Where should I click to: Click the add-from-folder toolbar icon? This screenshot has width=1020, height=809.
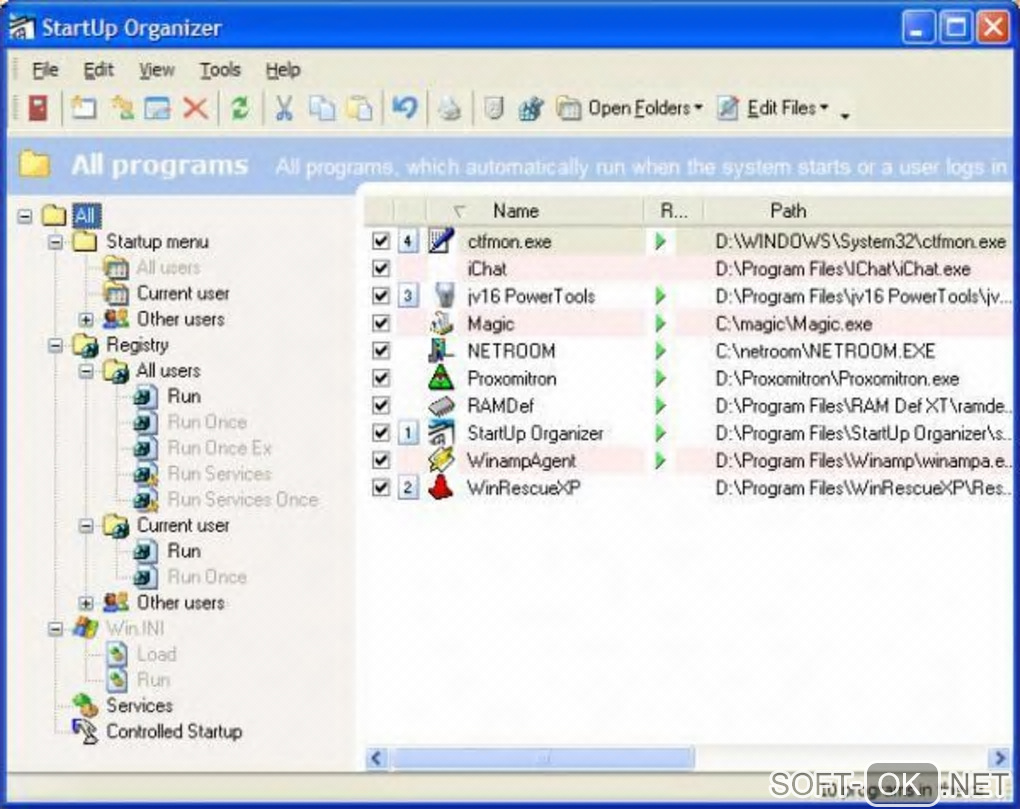(122, 108)
